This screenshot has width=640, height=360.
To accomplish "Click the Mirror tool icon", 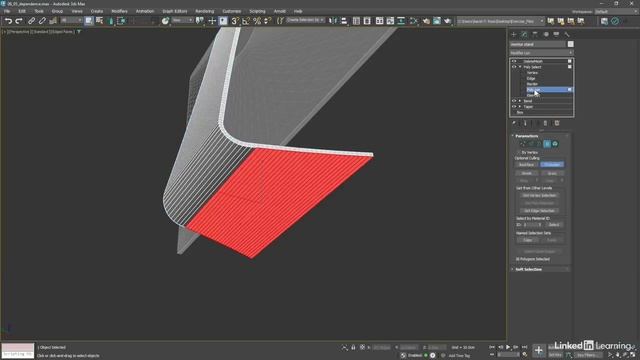I will pyautogui.click(x=333, y=21).
